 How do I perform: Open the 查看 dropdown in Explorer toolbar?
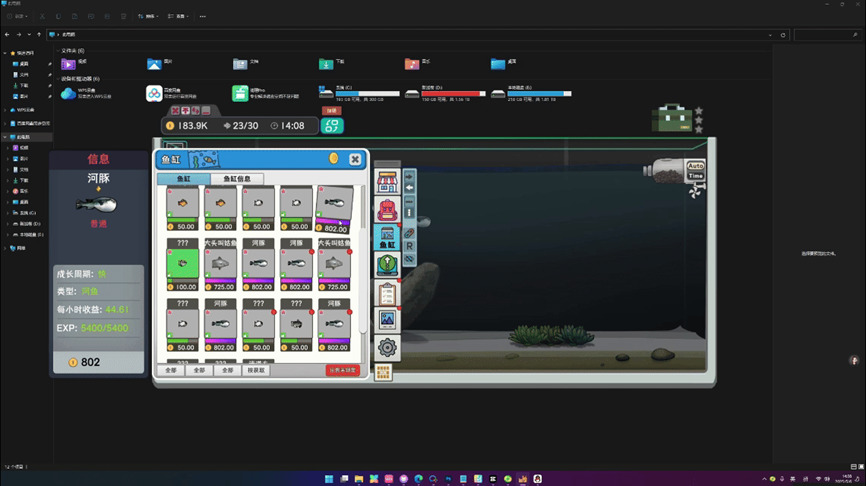(x=177, y=16)
